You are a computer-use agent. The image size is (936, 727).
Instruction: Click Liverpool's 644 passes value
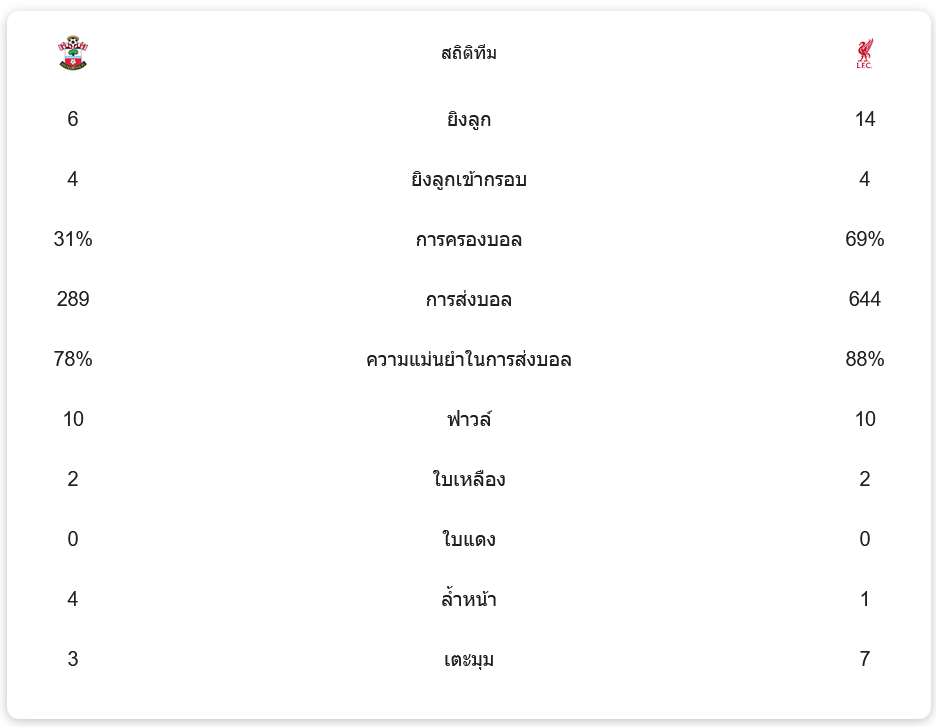[865, 299]
